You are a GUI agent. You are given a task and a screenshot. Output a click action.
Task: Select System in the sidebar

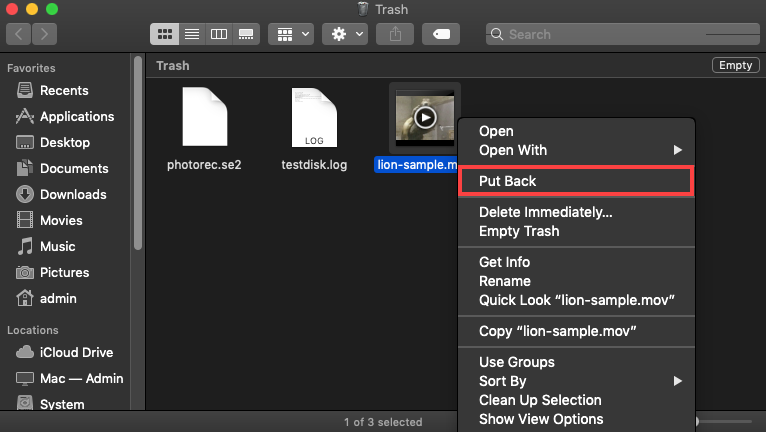(62, 404)
